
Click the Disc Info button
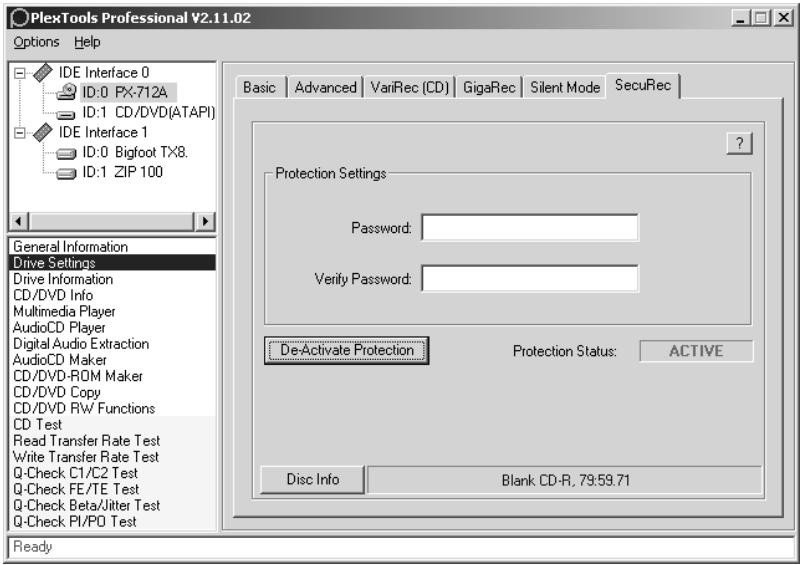tap(313, 480)
